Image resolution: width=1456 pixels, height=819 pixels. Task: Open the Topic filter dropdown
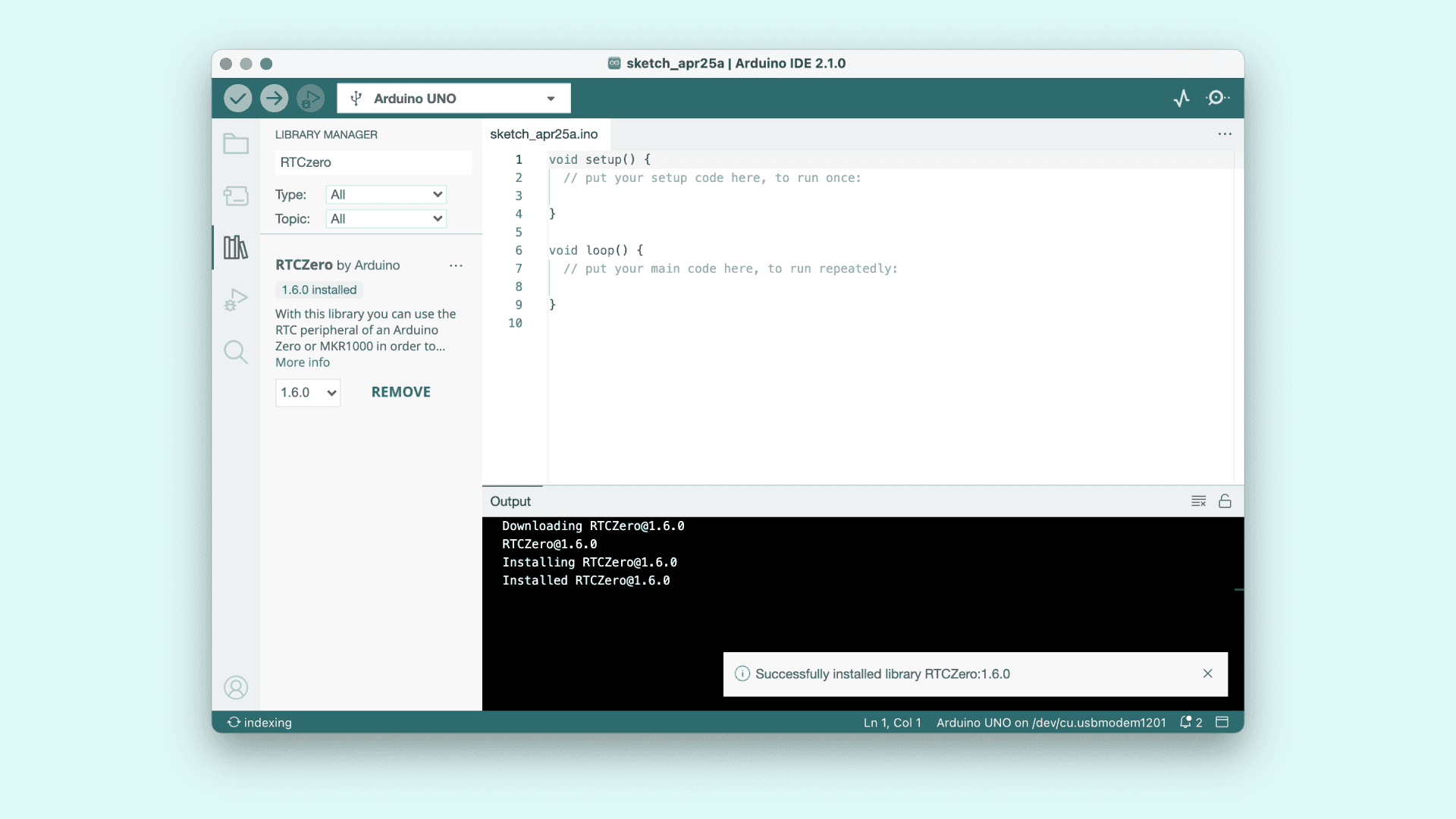[x=386, y=219]
